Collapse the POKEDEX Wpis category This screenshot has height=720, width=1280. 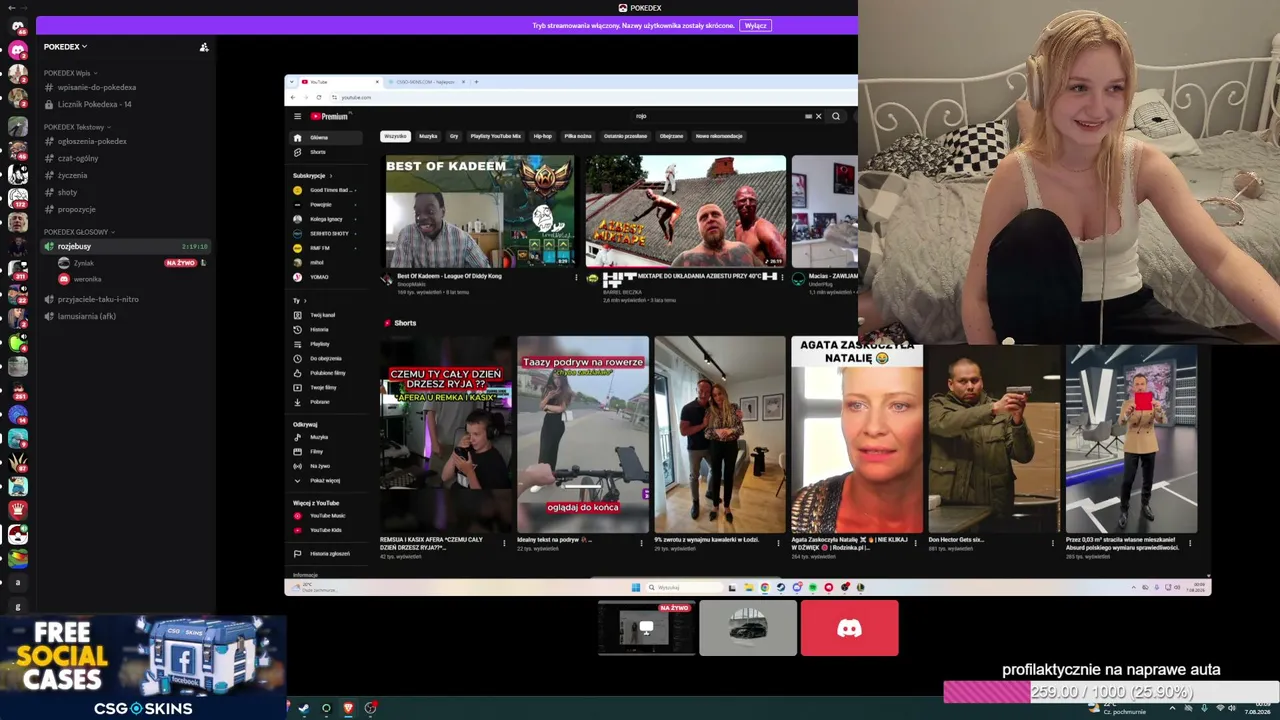[70, 73]
